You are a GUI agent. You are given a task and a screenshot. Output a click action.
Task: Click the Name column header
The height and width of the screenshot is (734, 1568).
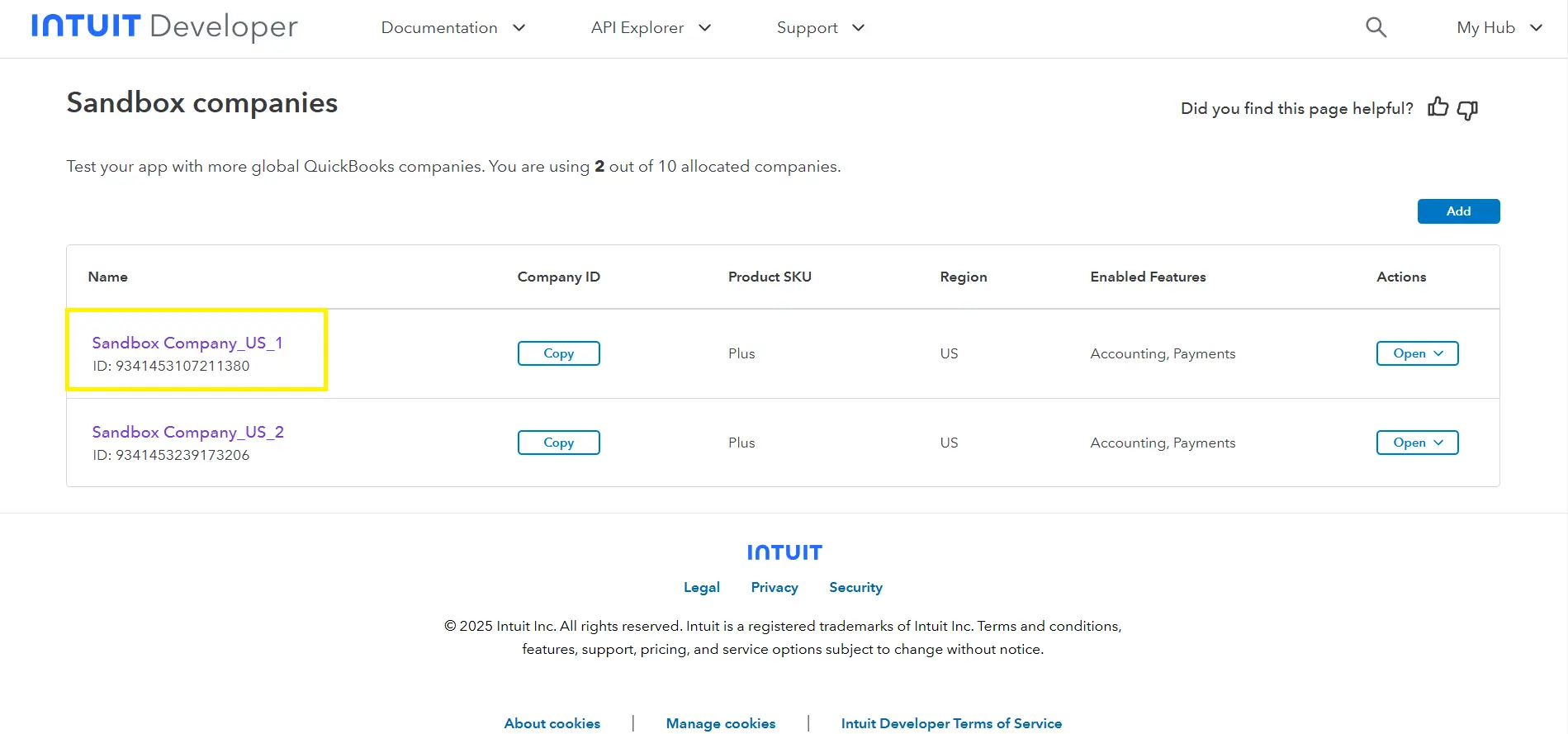[x=108, y=277]
